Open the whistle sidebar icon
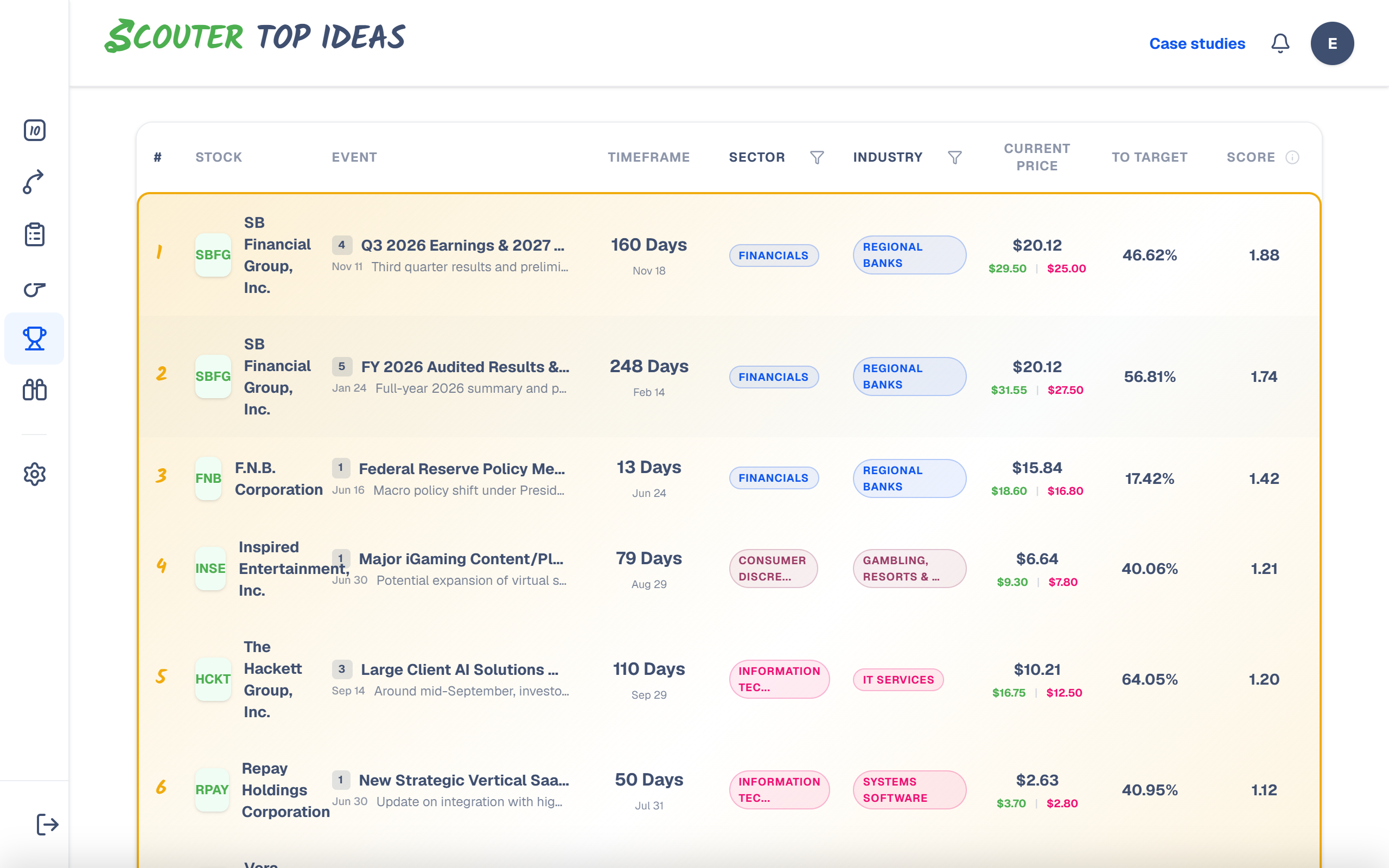The width and height of the screenshot is (1389, 868). tap(34, 289)
